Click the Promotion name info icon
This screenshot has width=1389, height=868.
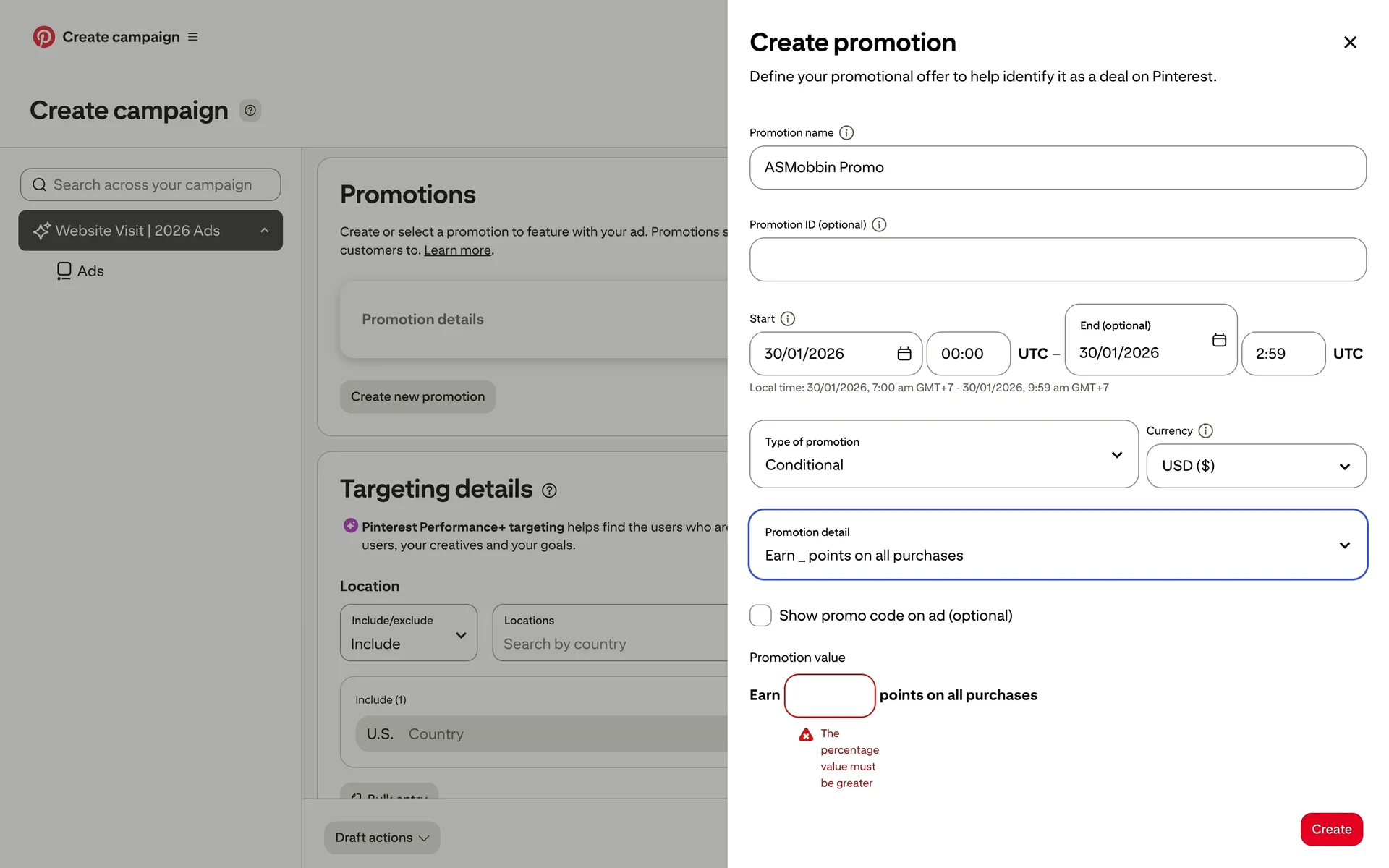coord(846,133)
